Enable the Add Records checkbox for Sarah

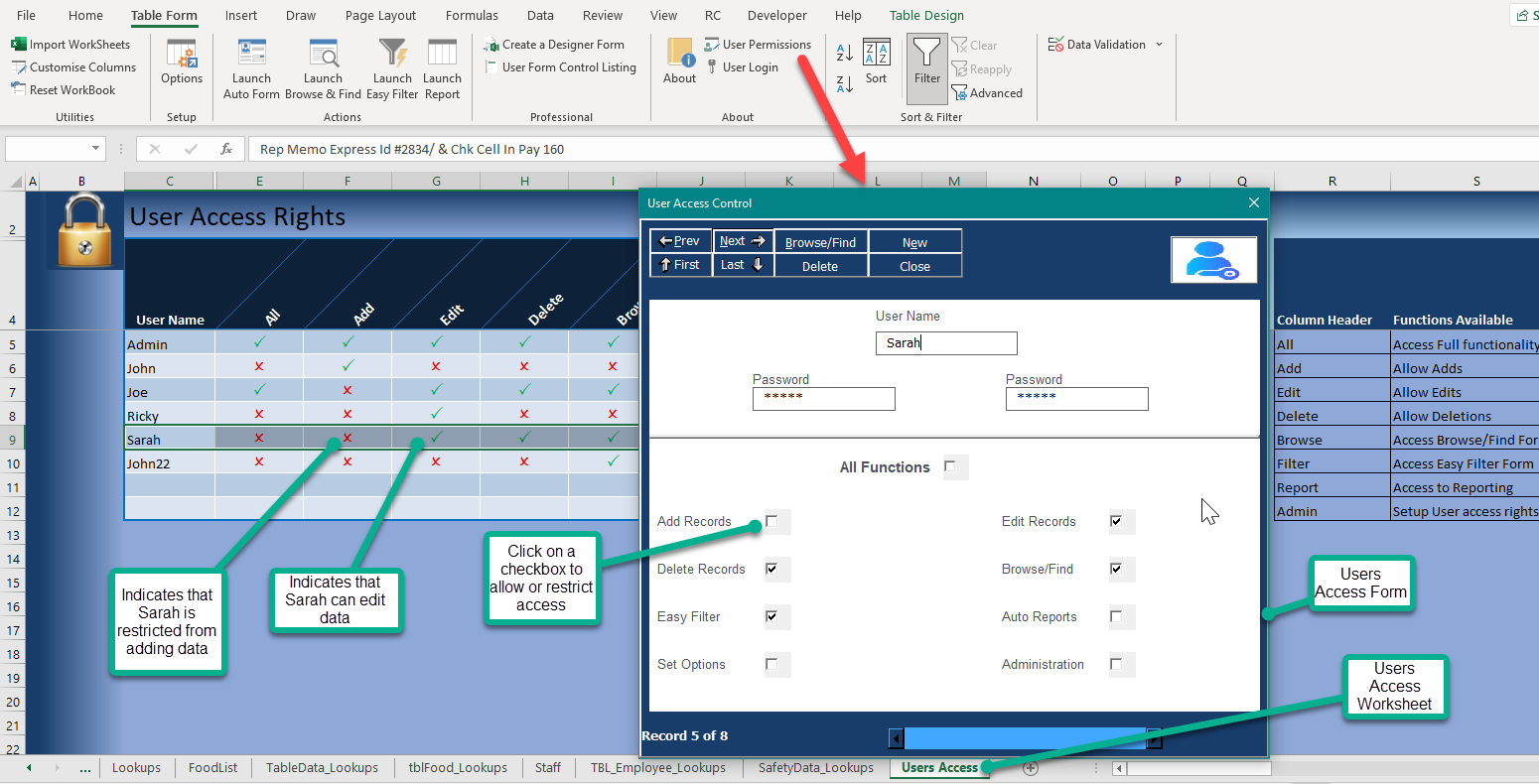[775, 521]
